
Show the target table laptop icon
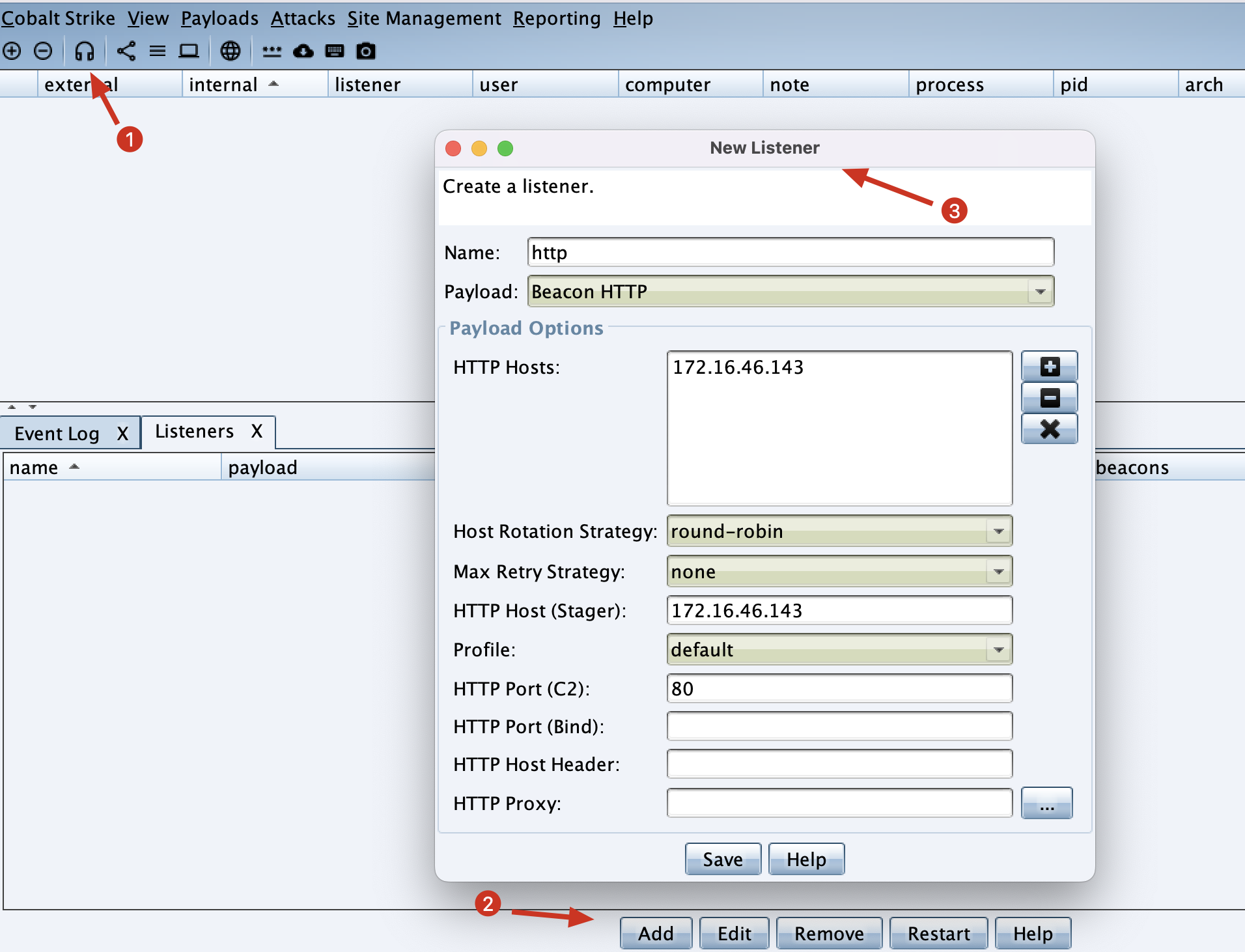pos(189,51)
